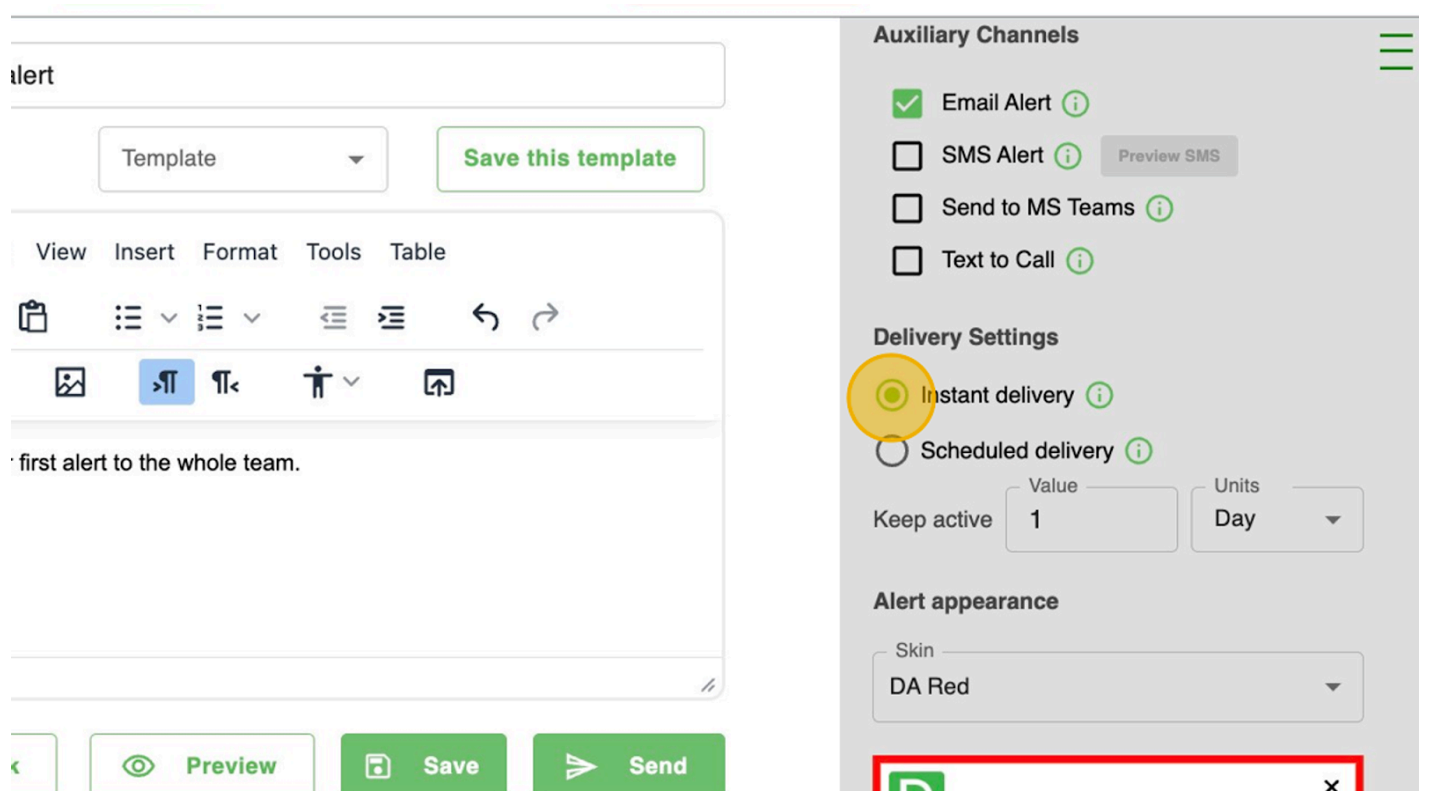Click the numbered list icon
This screenshot has height=798, width=1430.
tap(211, 318)
